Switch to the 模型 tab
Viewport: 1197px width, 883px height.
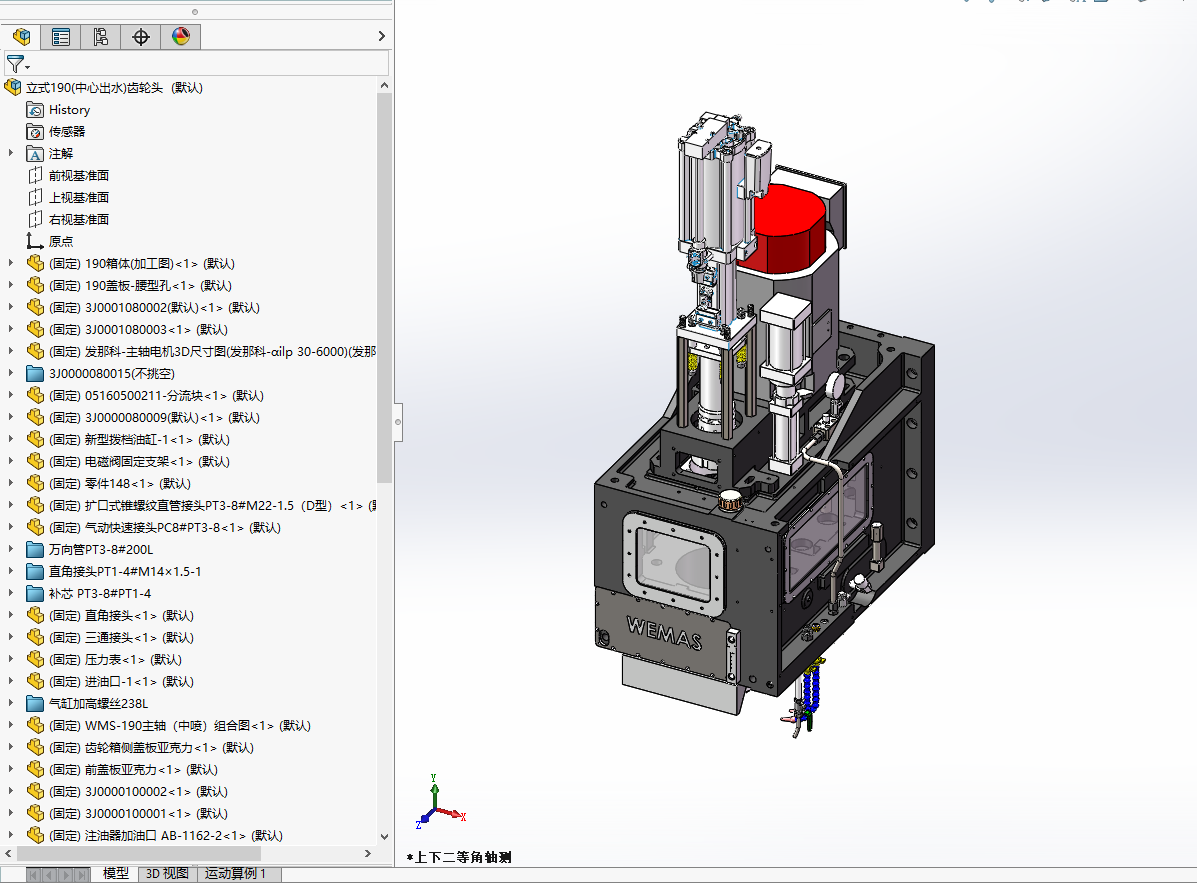116,873
